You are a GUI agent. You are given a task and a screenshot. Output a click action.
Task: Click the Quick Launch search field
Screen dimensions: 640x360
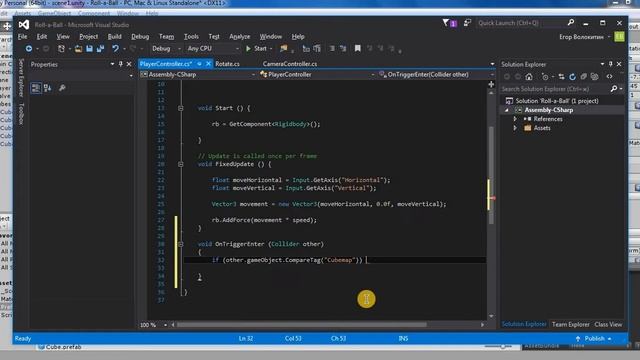[521, 23]
